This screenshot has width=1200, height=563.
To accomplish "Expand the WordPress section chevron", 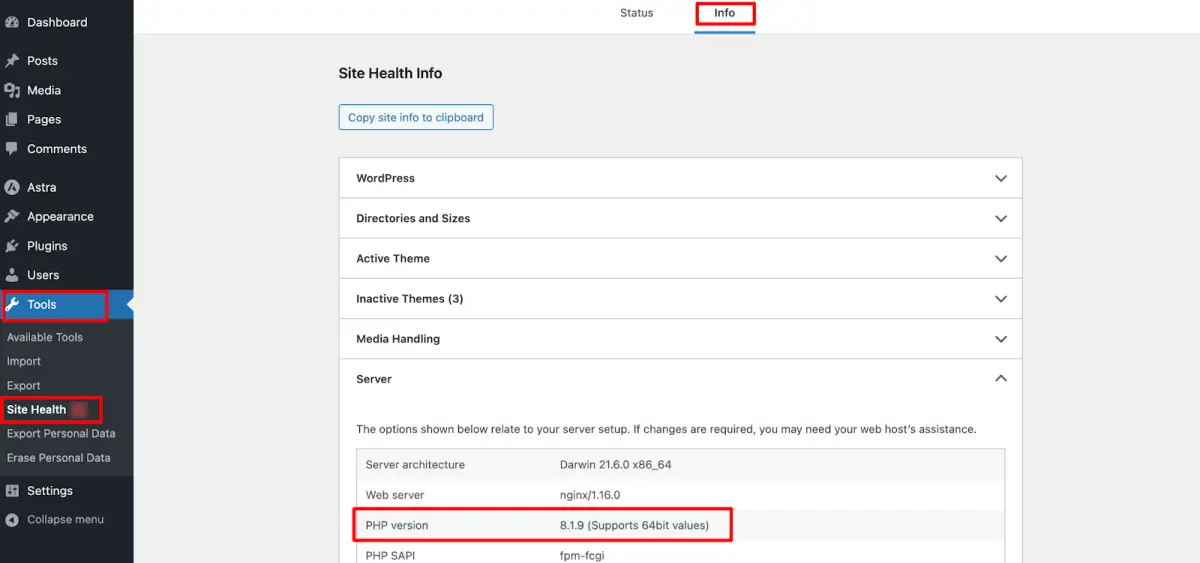I will [x=1001, y=178].
